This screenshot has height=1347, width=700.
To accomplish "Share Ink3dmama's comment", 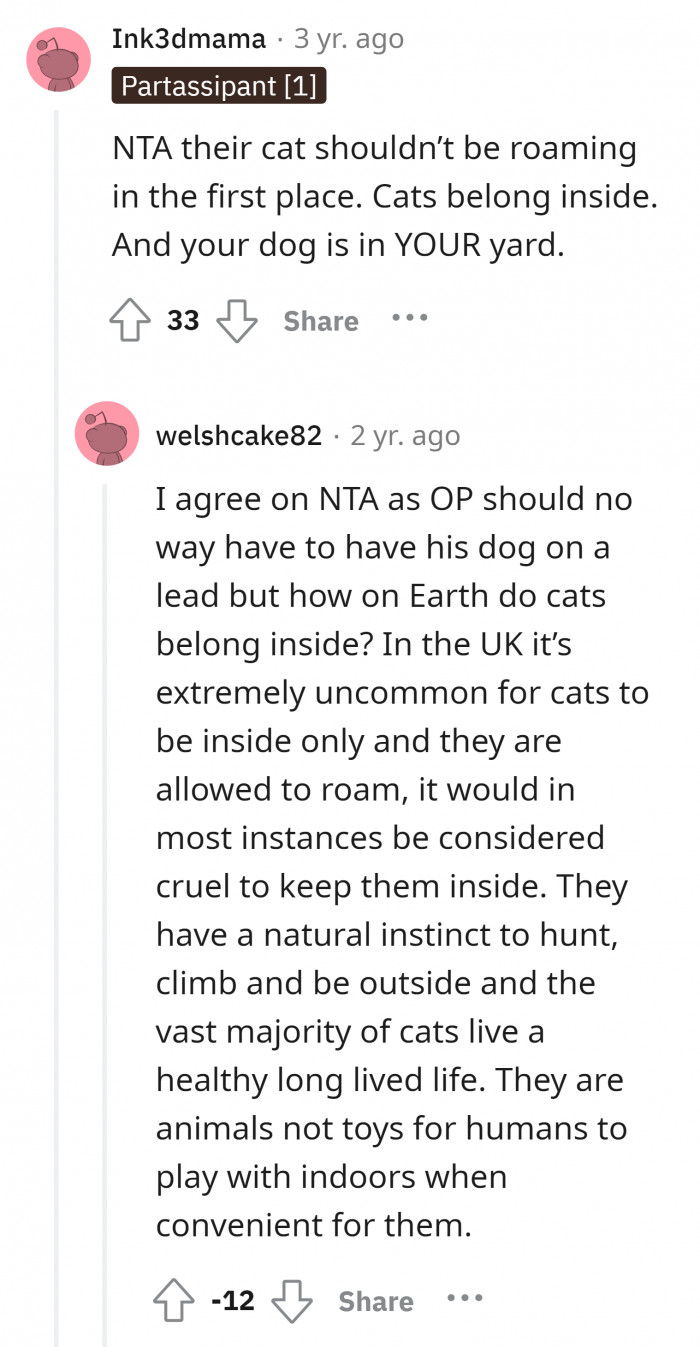I will tap(318, 321).
